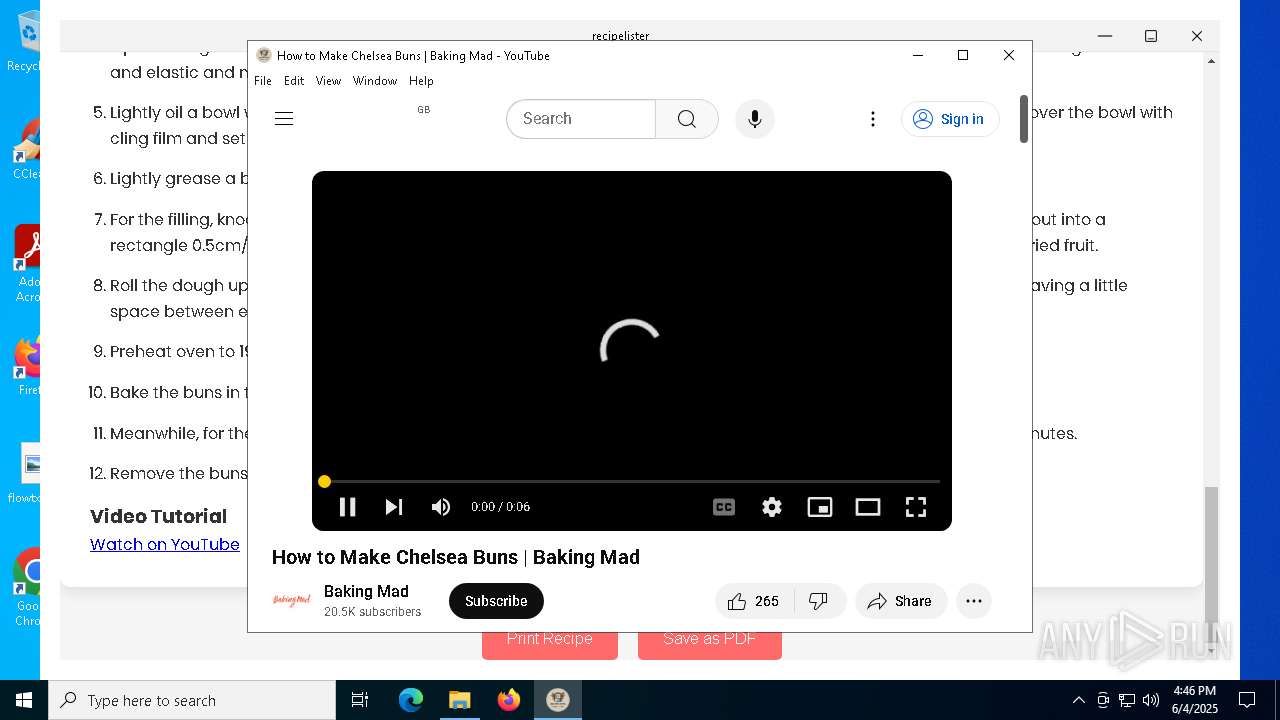The image size is (1280, 720).
Task: Open Baking Mad channel name link
Action: pyautogui.click(x=366, y=591)
